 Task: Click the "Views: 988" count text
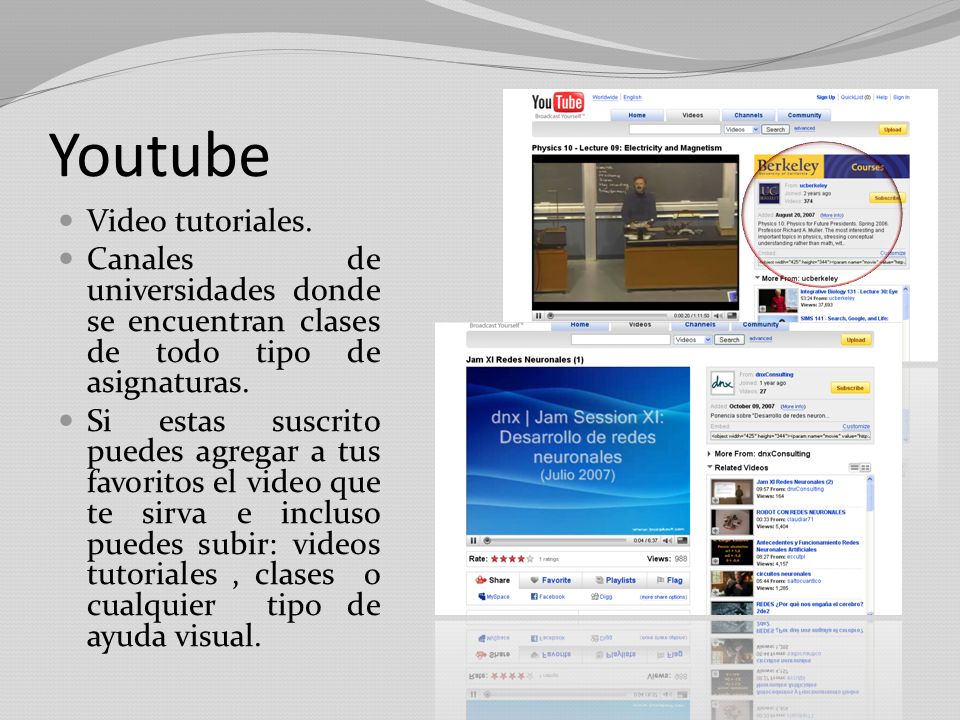click(667, 559)
